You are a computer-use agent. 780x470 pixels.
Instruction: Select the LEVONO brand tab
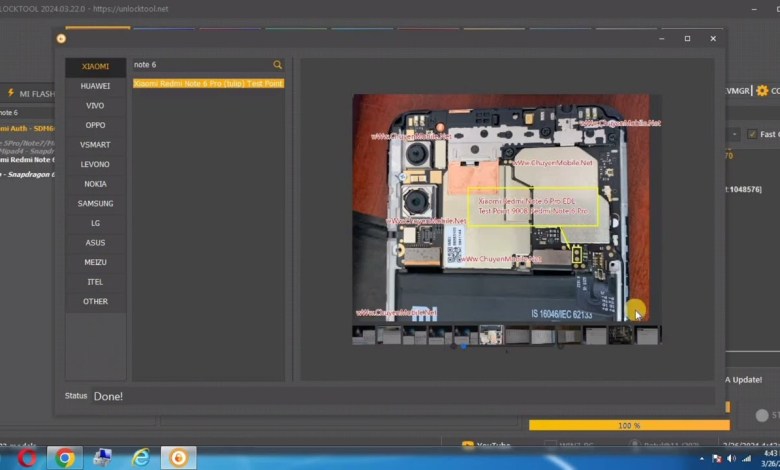coord(96,164)
